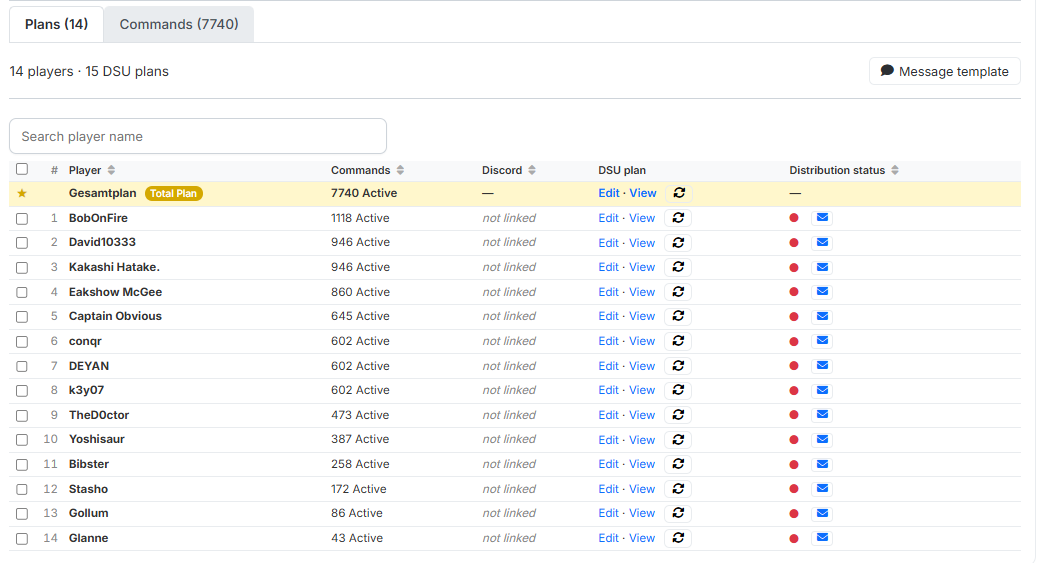Click mail icon in TheD0ctor row

coord(822,414)
